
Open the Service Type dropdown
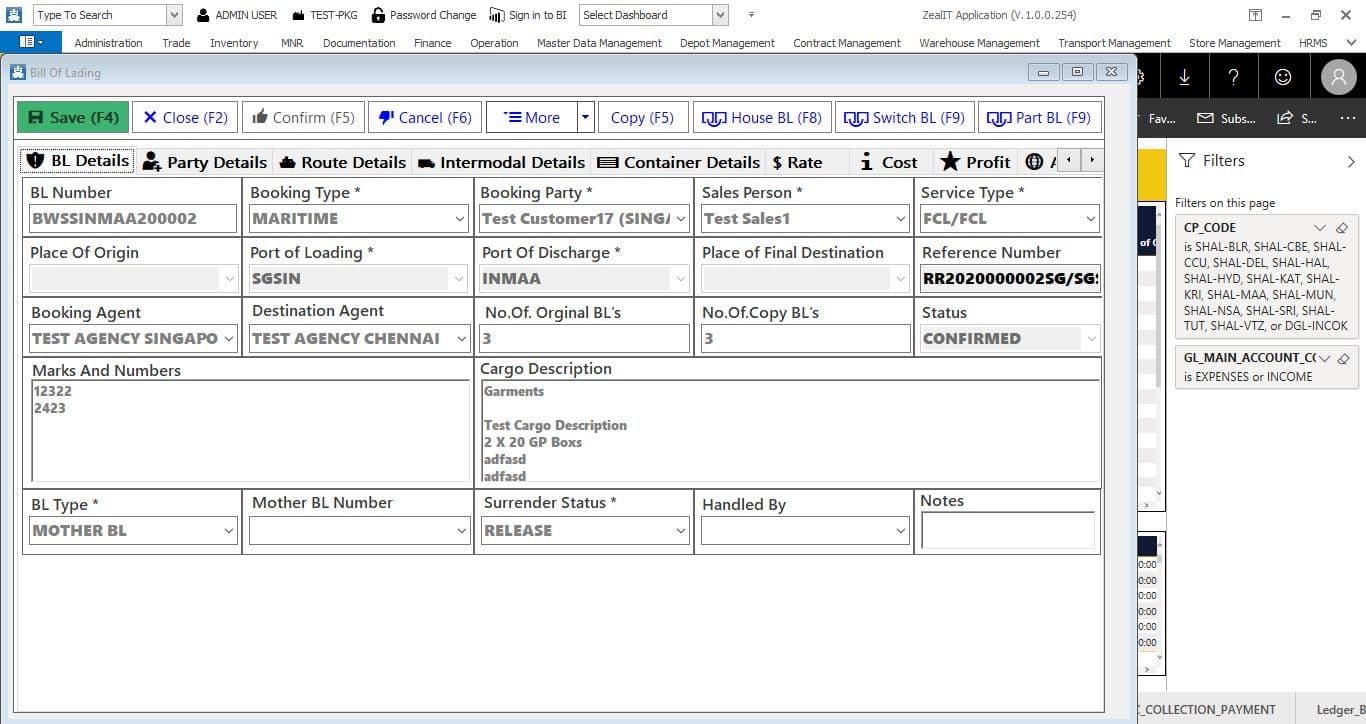click(1089, 218)
